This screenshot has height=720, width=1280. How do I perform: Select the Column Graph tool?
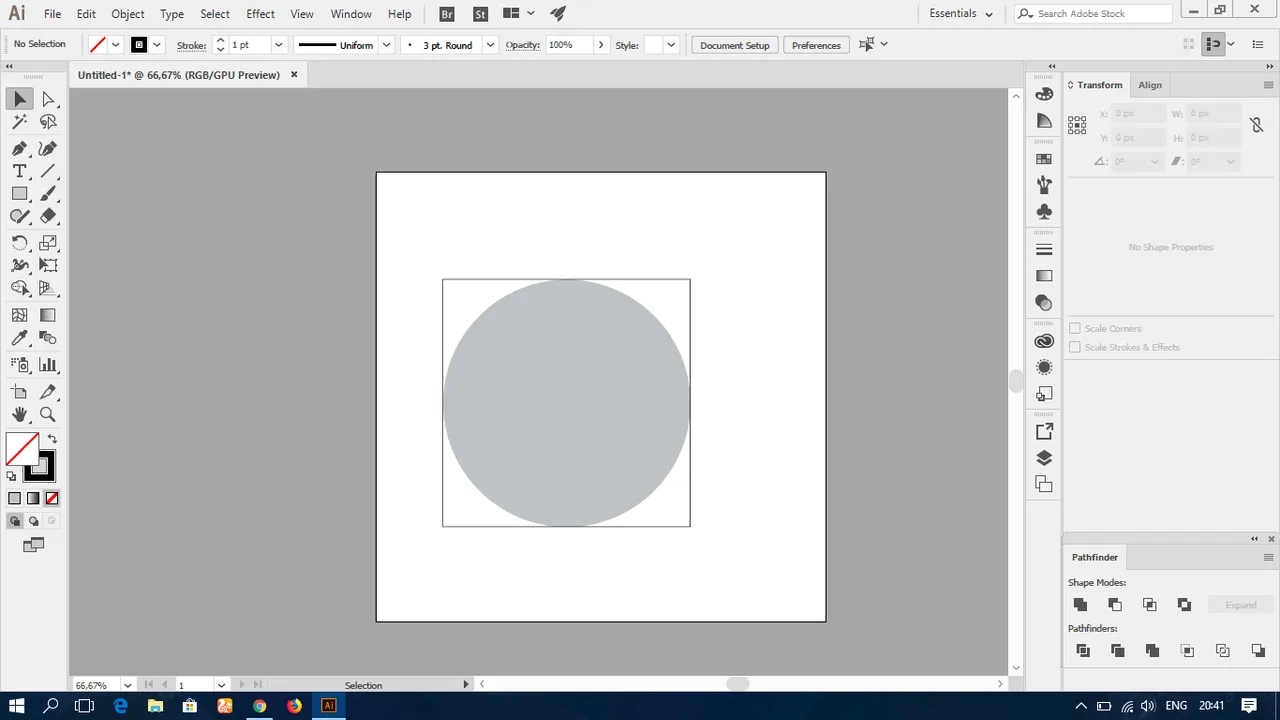[48, 365]
